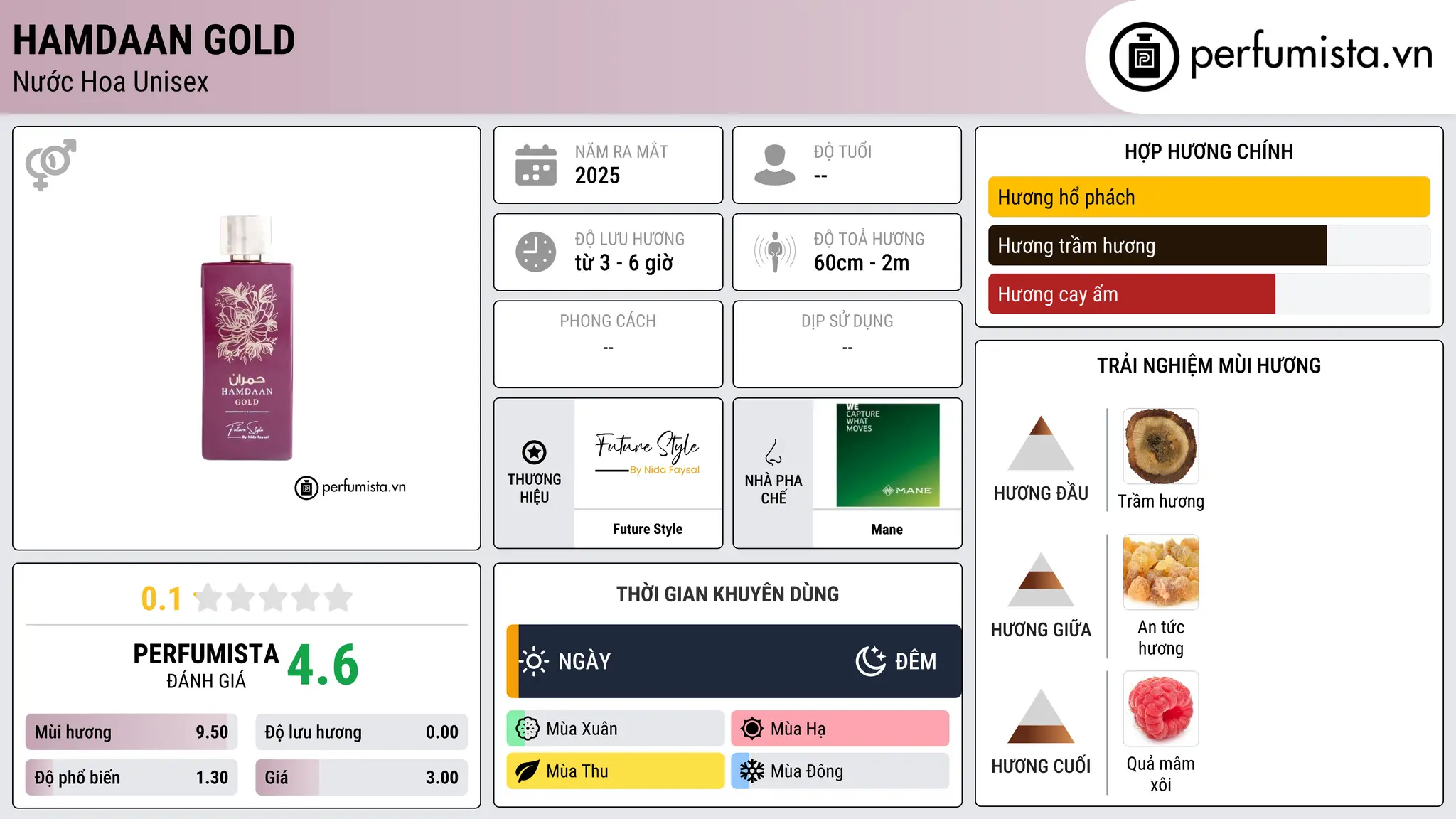Screen dimensions: 1456x819
Task: Click the perfumista.vn bottle logo icon in header
Action: tap(1144, 57)
